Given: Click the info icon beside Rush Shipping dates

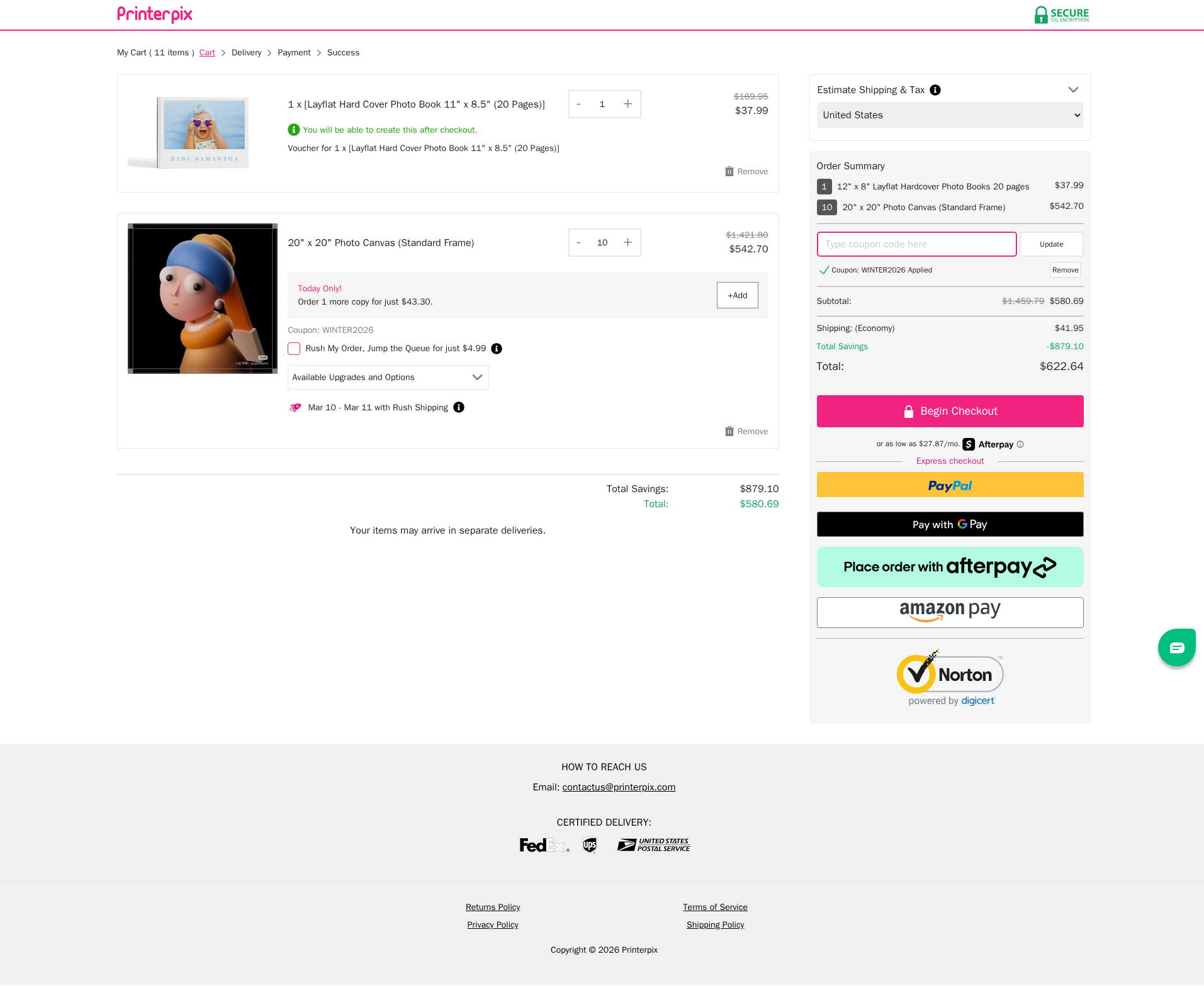Looking at the screenshot, I should pyautogui.click(x=459, y=407).
